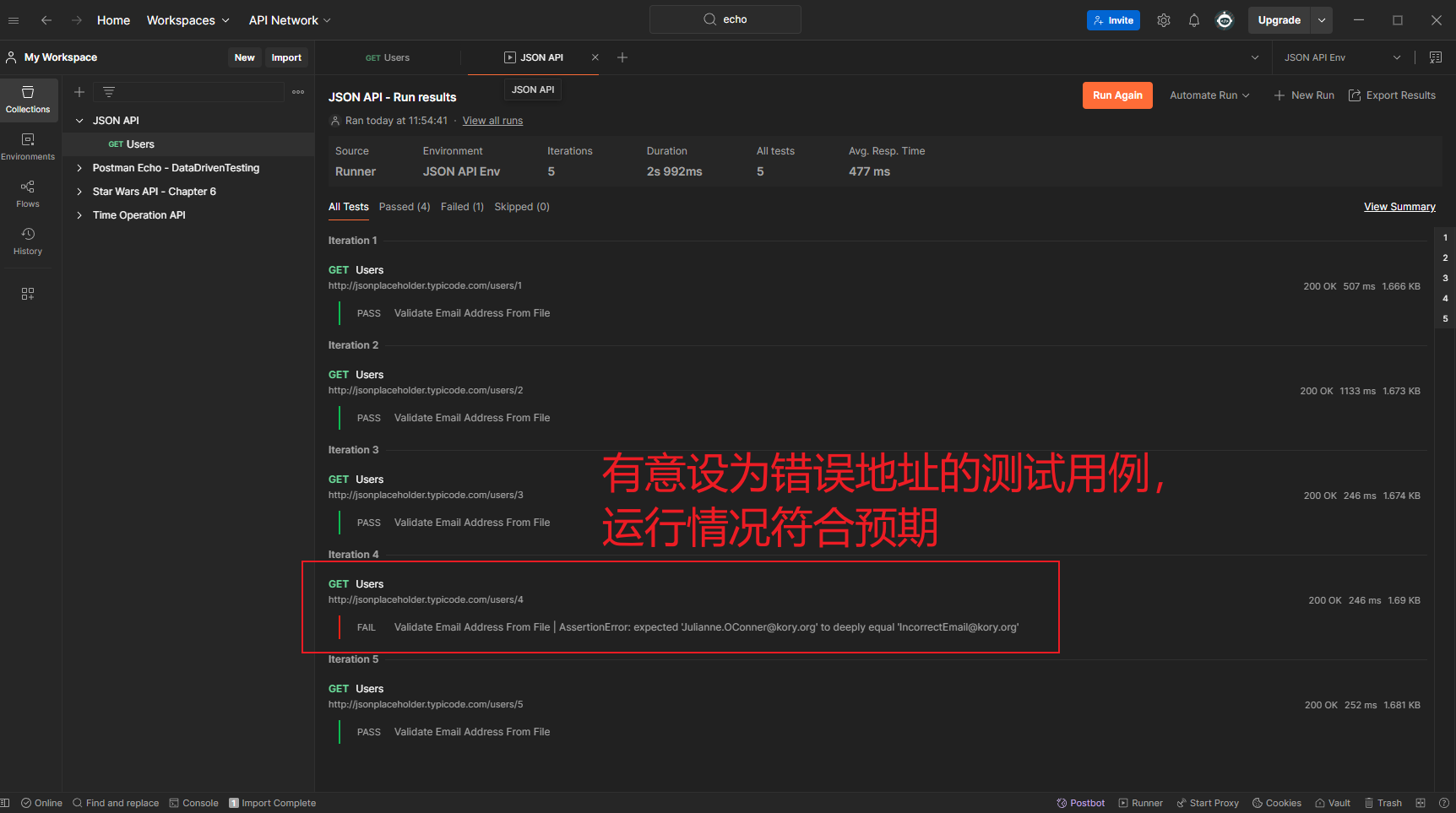Show the All Tests filter
Screen dimensions: 1456x813
click(x=349, y=207)
